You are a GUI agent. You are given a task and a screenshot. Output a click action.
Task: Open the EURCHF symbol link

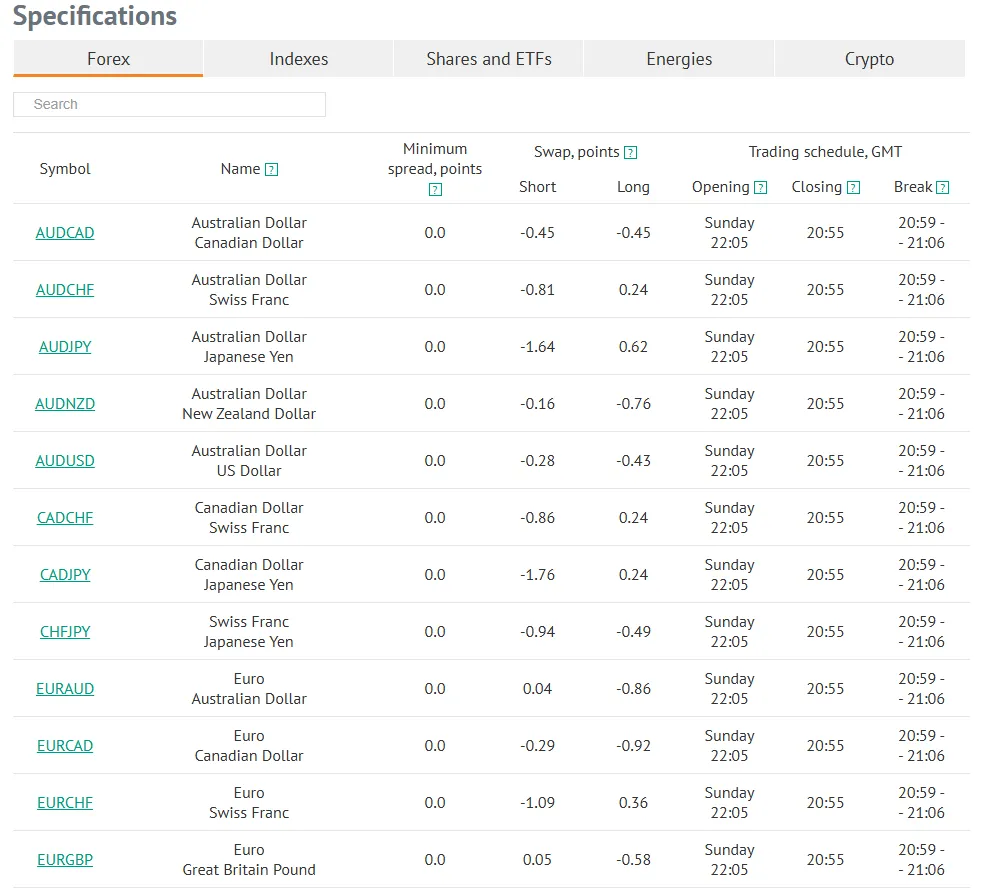tap(65, 803)
